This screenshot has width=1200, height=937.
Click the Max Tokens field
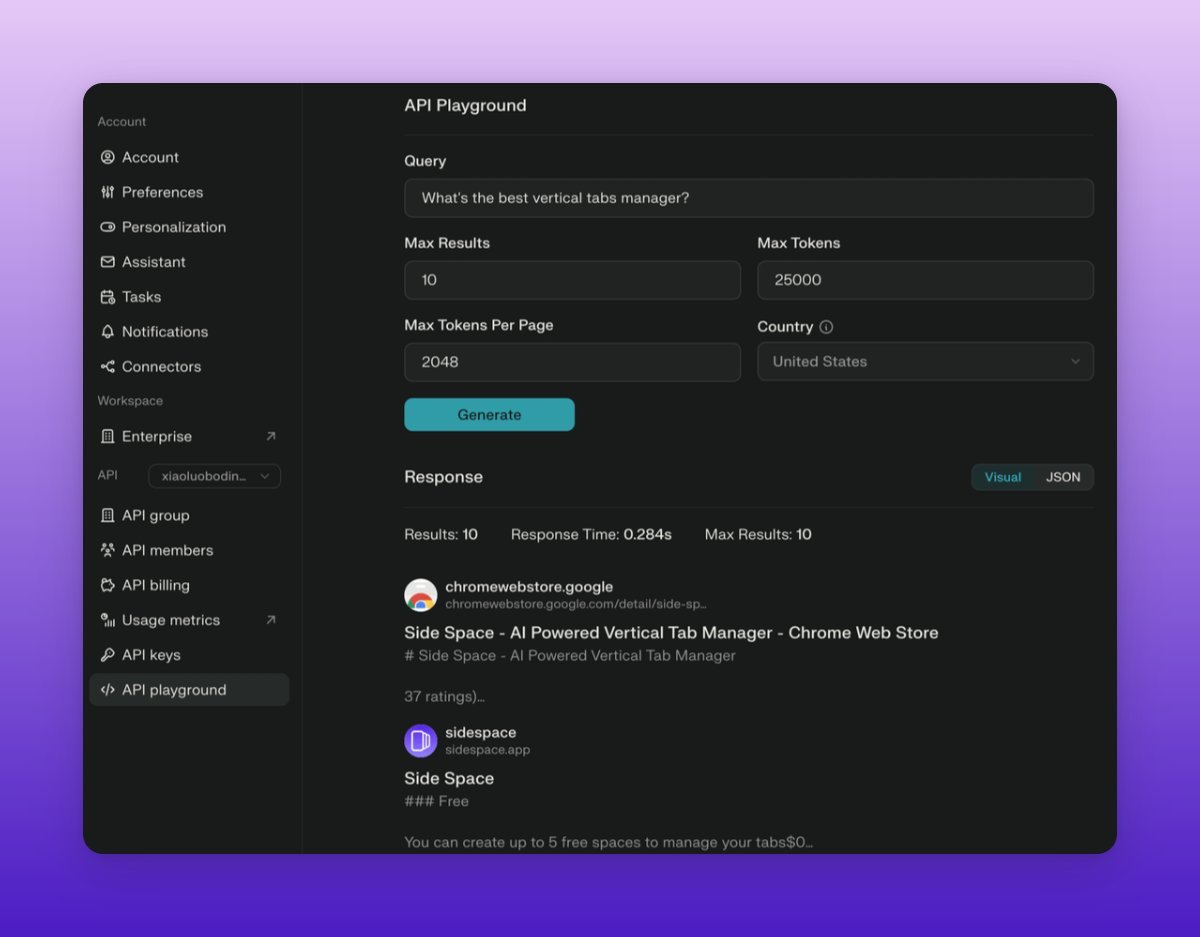pos(925,280)
